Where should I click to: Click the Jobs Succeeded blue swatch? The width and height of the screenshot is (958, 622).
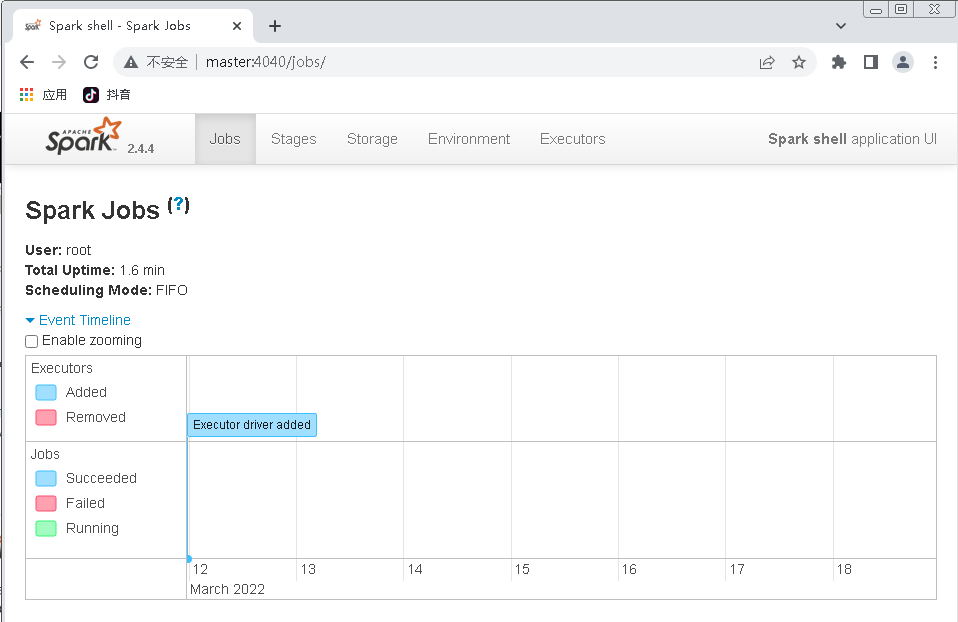pyautogui.click(x=46, y=478)
